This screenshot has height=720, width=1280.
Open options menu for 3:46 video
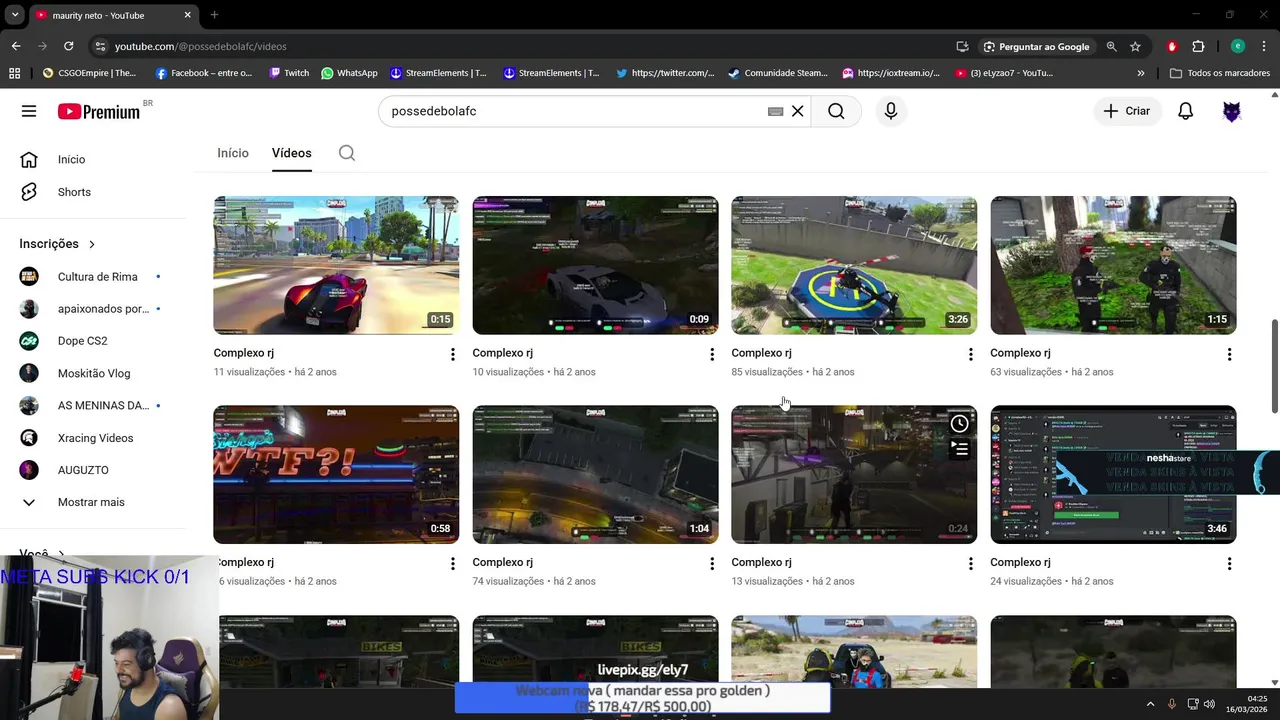coord(1229,563)
